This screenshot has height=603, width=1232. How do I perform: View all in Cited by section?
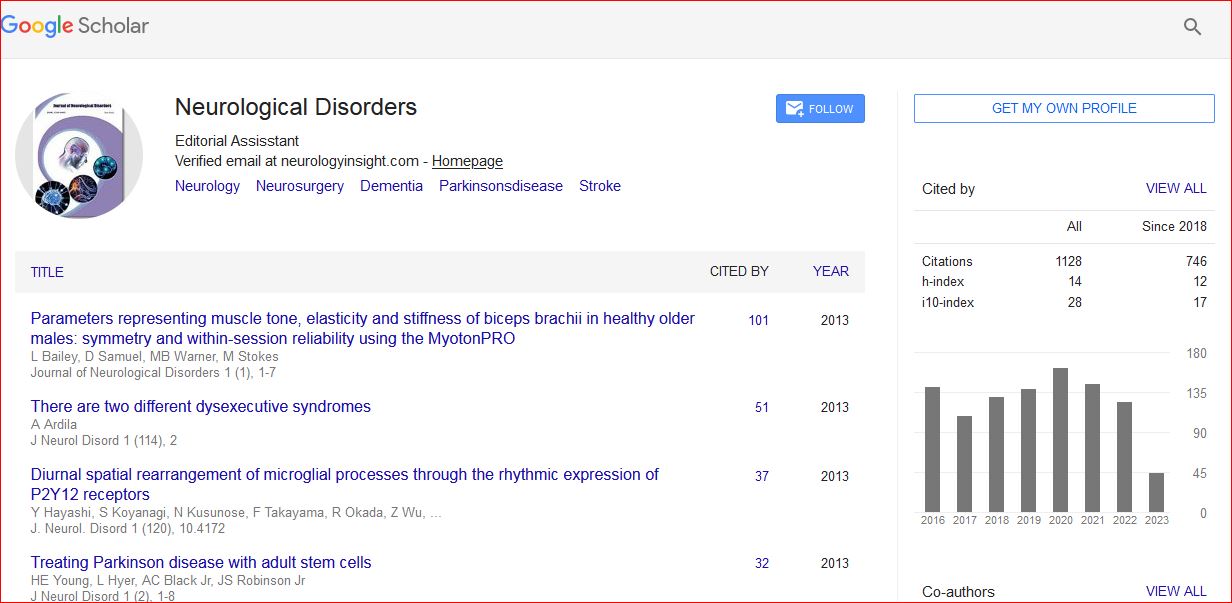coord(1175,188)
